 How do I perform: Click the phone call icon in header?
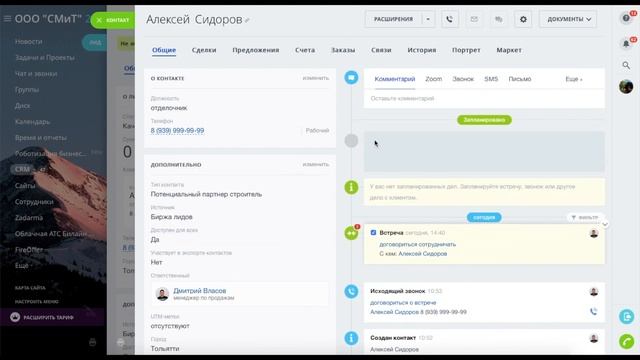[x=449, y=19]
